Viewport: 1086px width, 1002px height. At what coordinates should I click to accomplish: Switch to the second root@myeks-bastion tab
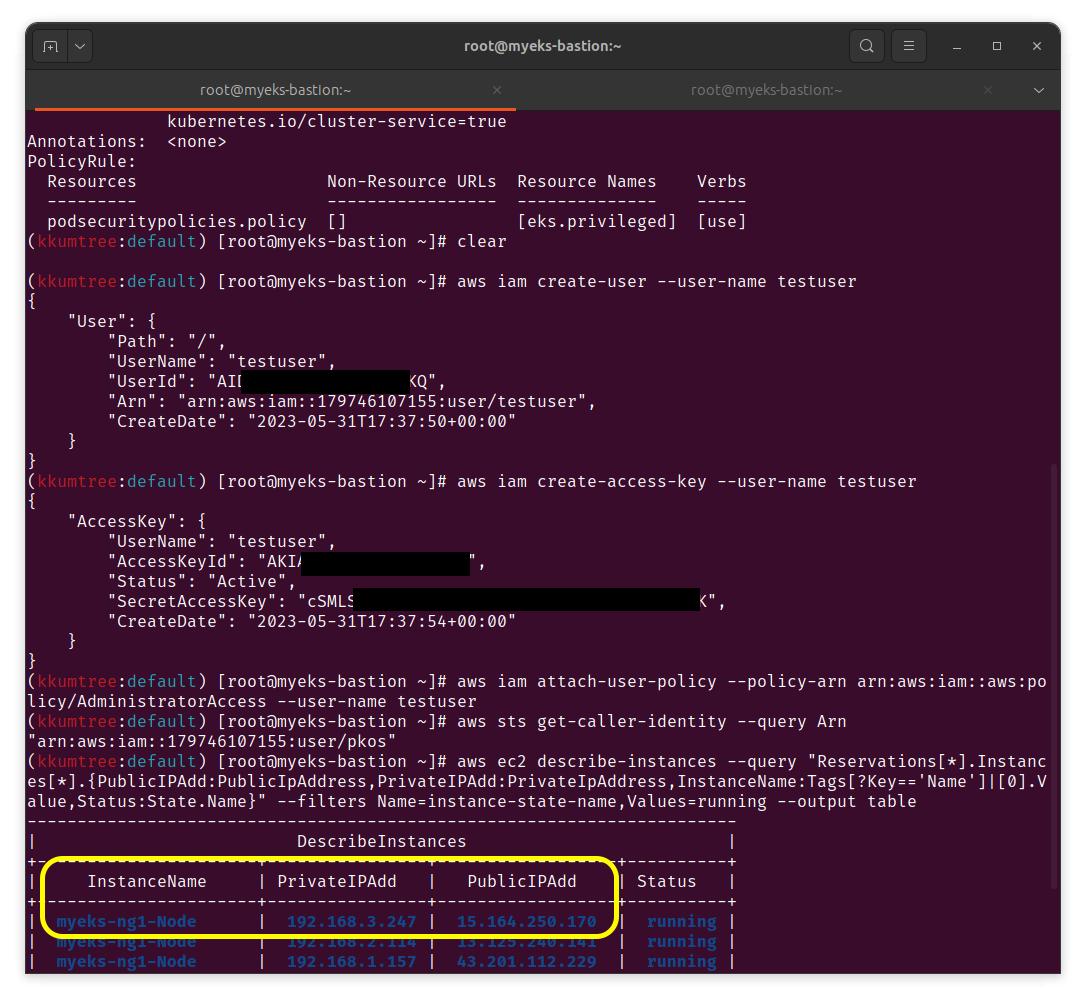tap(766, 90)
